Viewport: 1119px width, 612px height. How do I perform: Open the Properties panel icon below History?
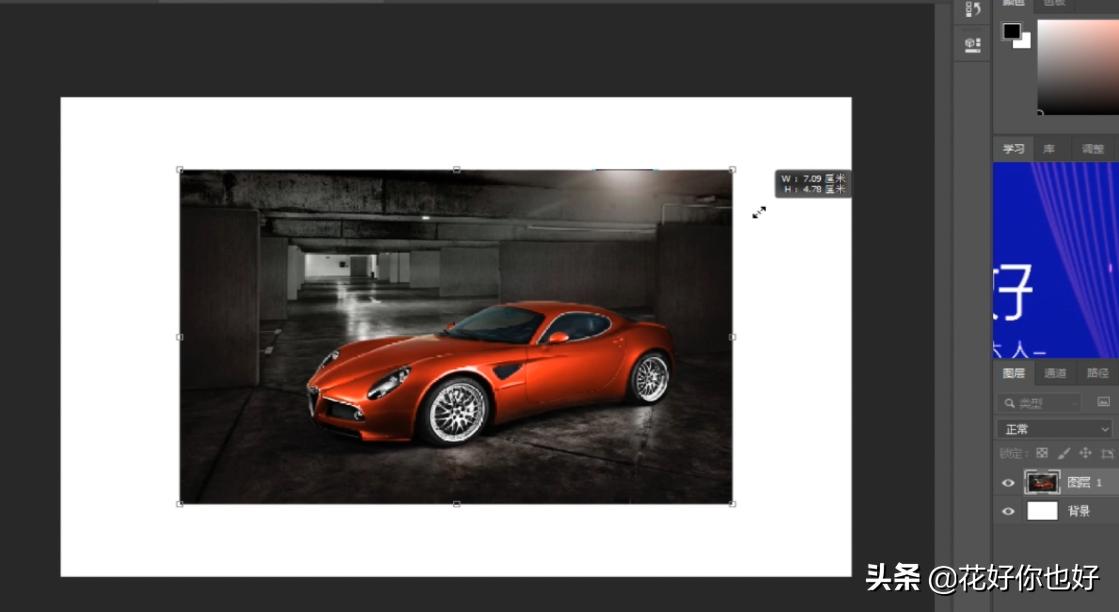pyautogui.click(x=973, y=45)
